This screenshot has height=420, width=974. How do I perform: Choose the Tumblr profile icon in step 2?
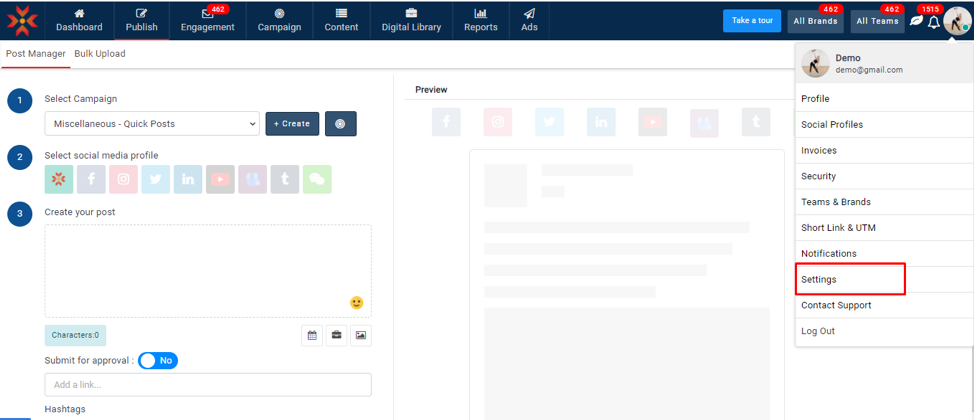(x=285, y=179)
